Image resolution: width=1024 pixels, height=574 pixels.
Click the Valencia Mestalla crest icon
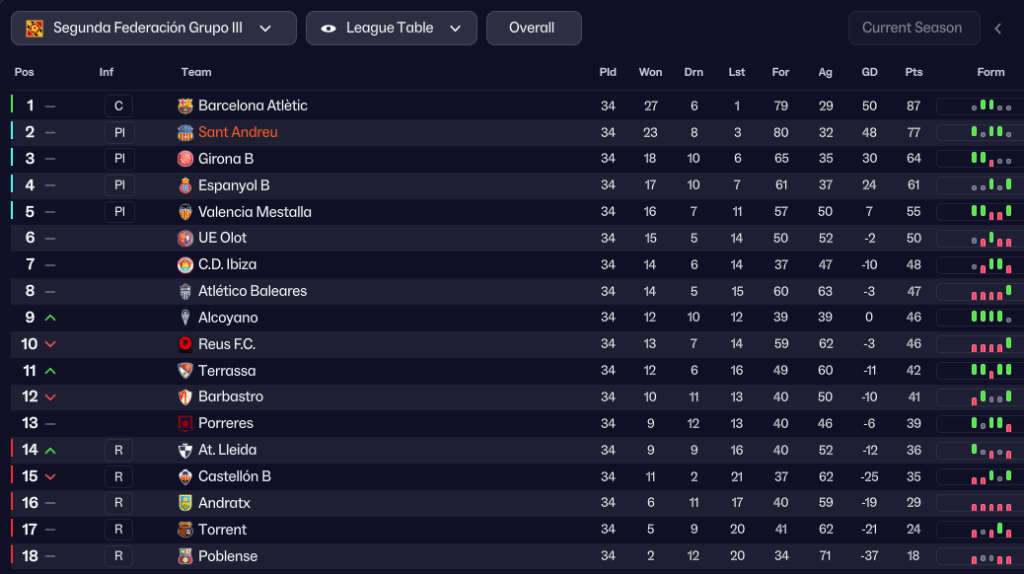point(185,212)
